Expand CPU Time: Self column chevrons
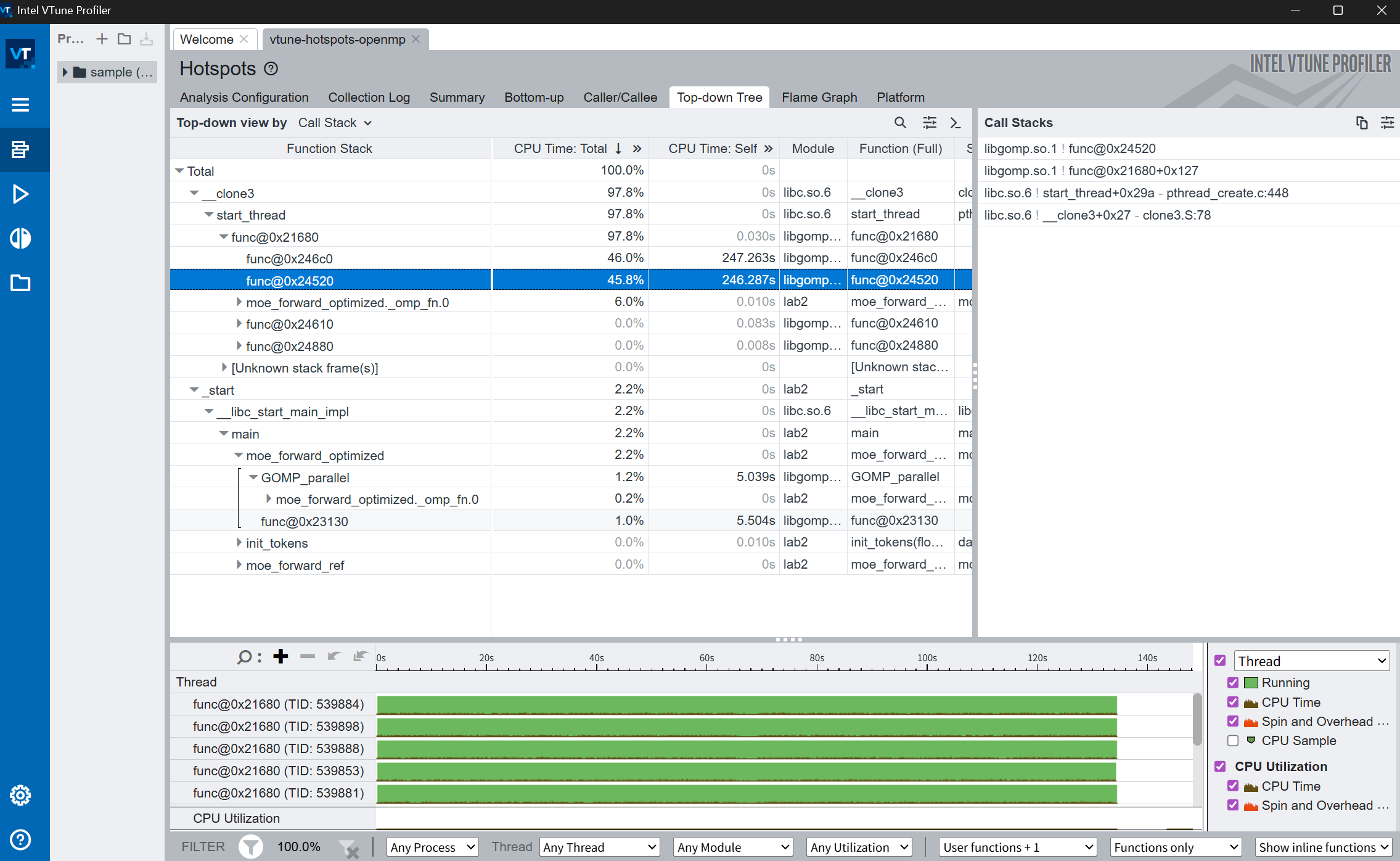1400x861 pixels. 769,149
